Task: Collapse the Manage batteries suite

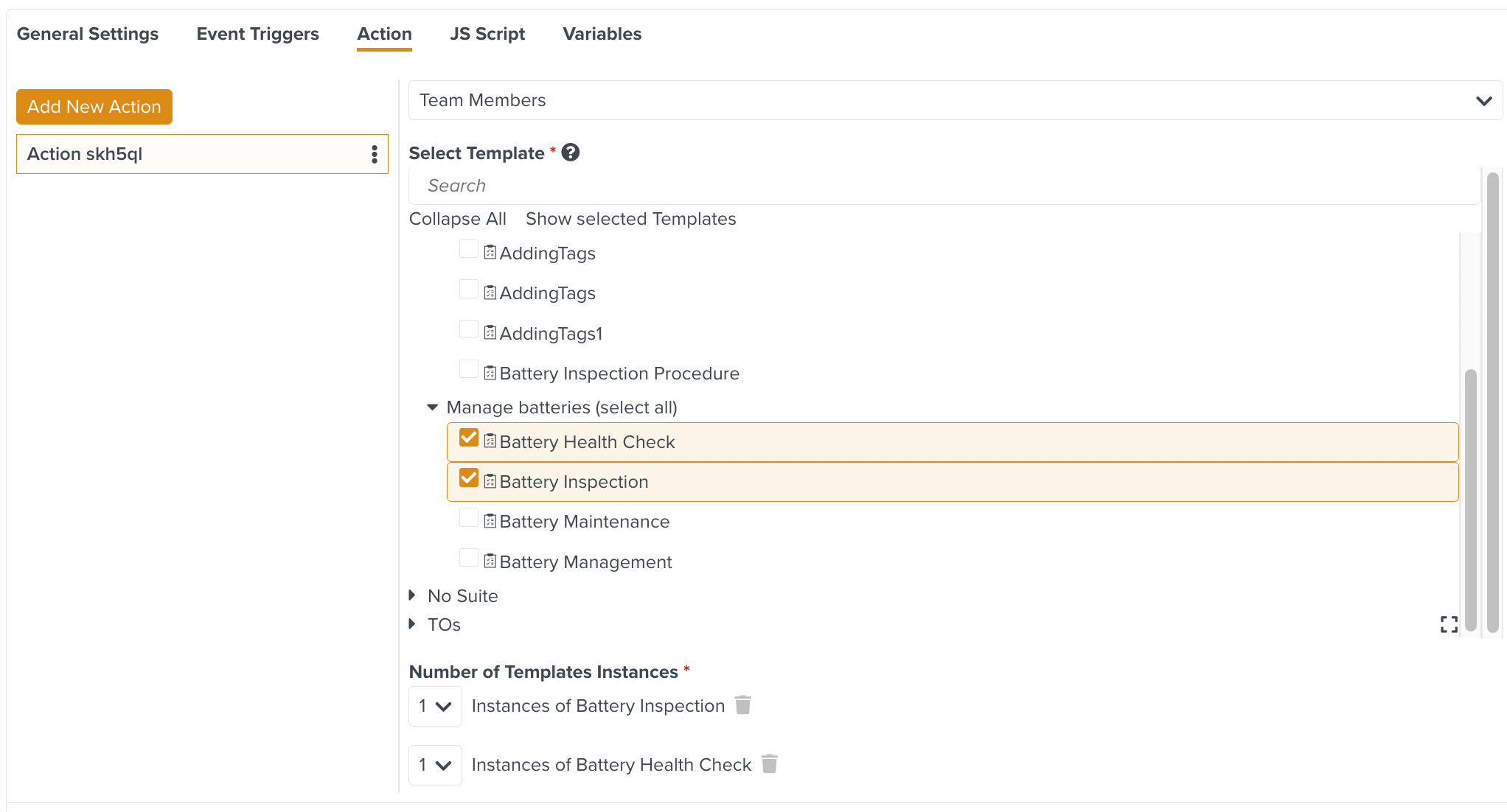Action: [x=433, y=407]
